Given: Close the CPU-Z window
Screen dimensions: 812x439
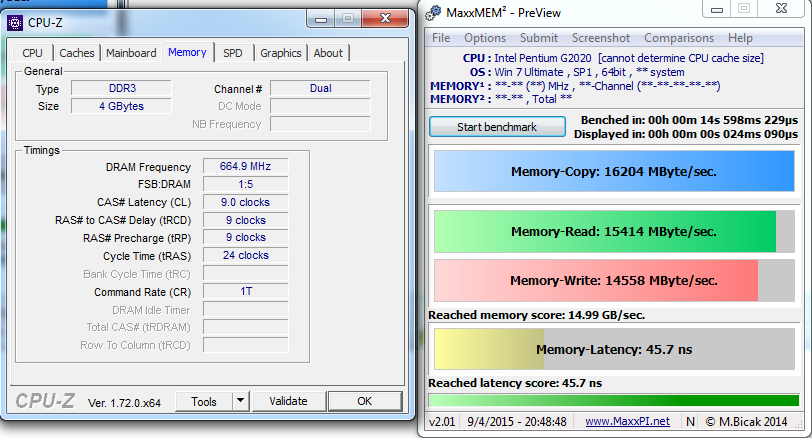Looking at the screenshot, I should pos(381,16).
